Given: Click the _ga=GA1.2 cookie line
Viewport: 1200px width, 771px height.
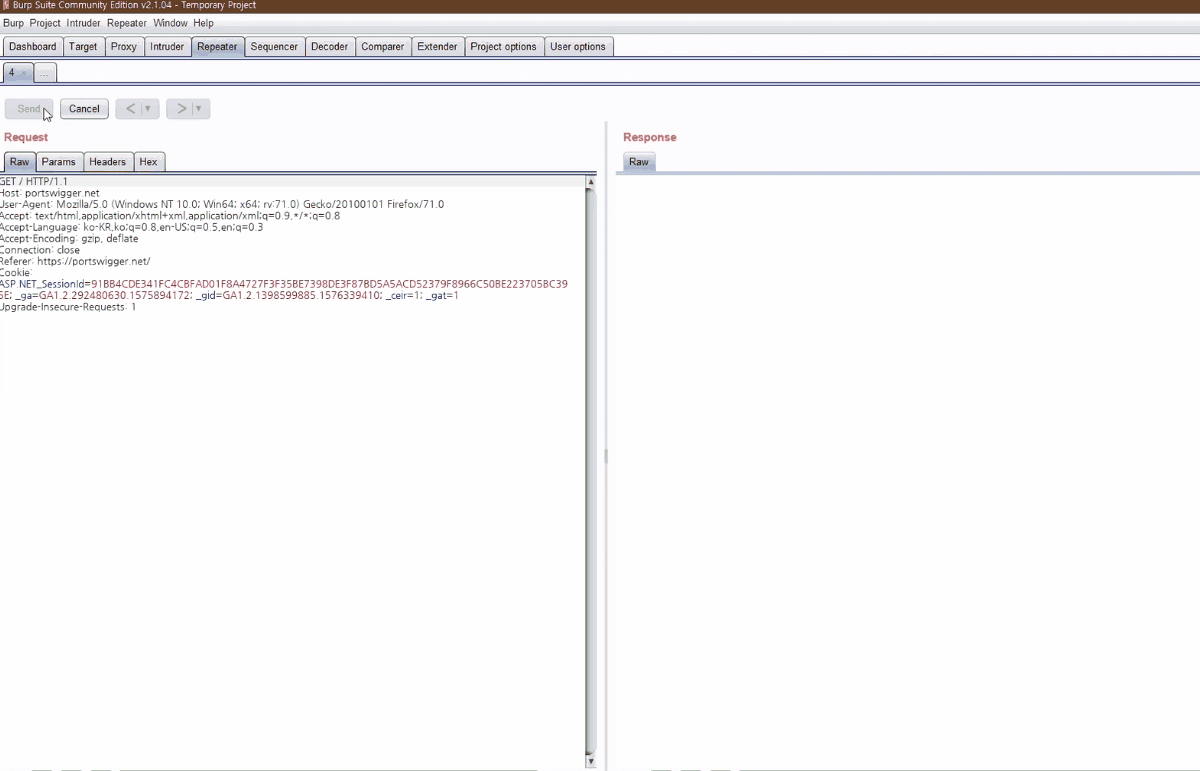Looking at the screenshot, I should pyautogui.click(x=230, y=296).
